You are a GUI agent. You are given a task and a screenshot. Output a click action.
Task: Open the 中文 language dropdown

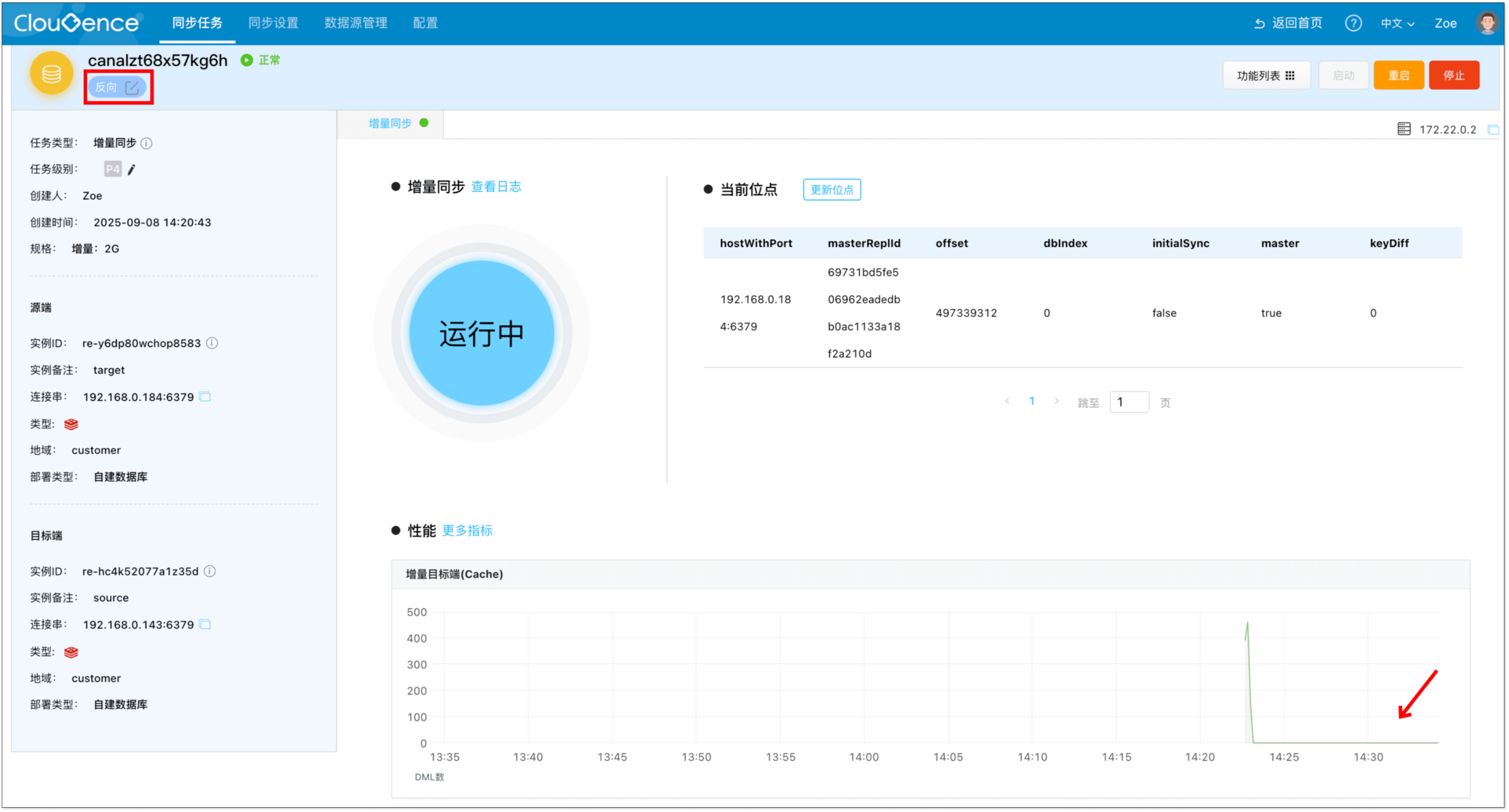[x=1397, y=23]
